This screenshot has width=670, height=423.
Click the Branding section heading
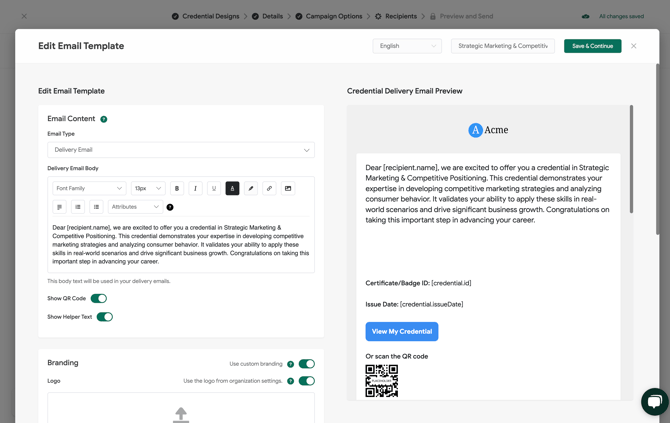(x=63, y=363)
